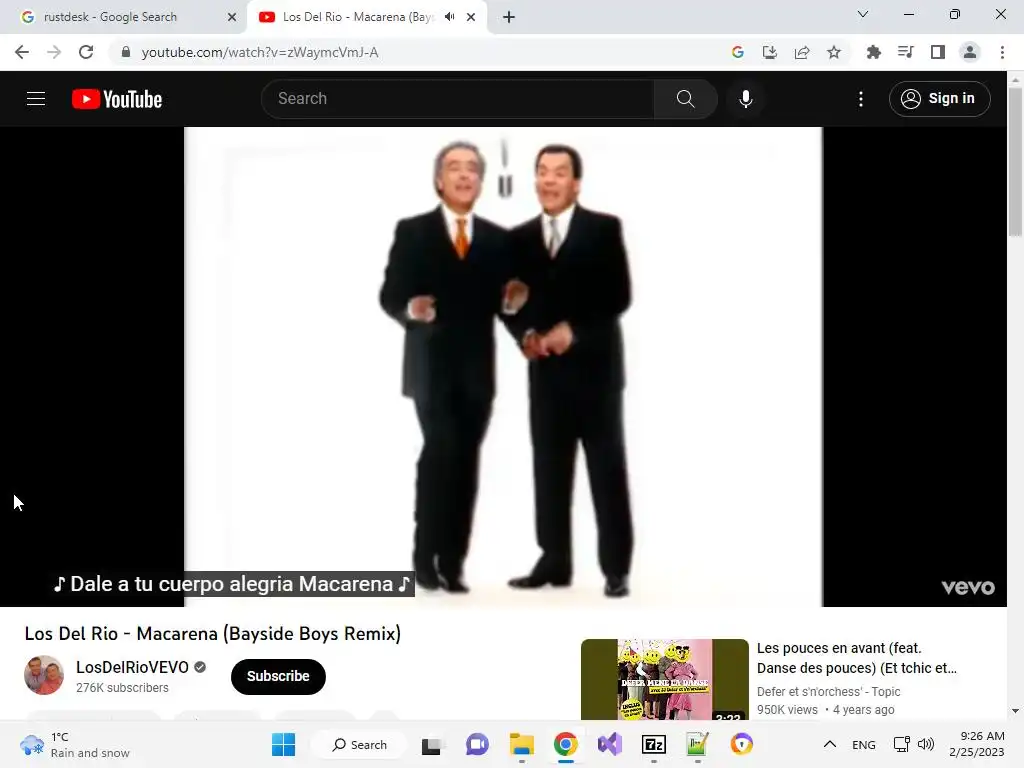Open Defer et s'norchess' - Topic channel

(x=828, y=691)
